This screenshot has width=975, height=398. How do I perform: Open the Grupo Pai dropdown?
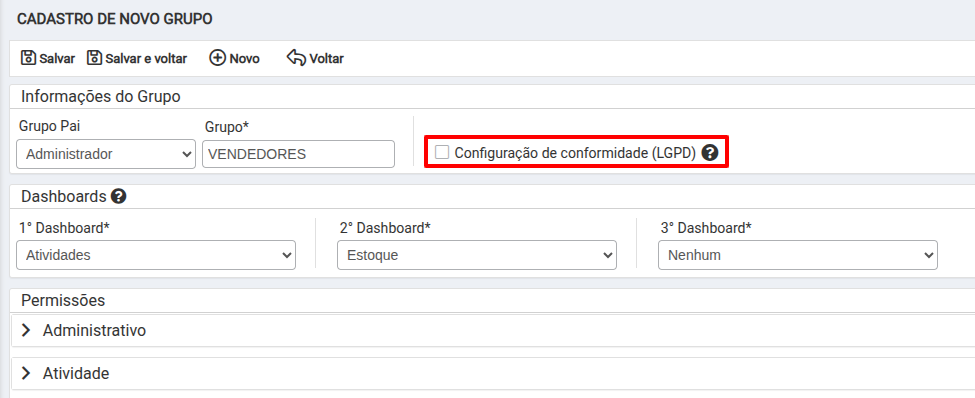tap(106, 154)
